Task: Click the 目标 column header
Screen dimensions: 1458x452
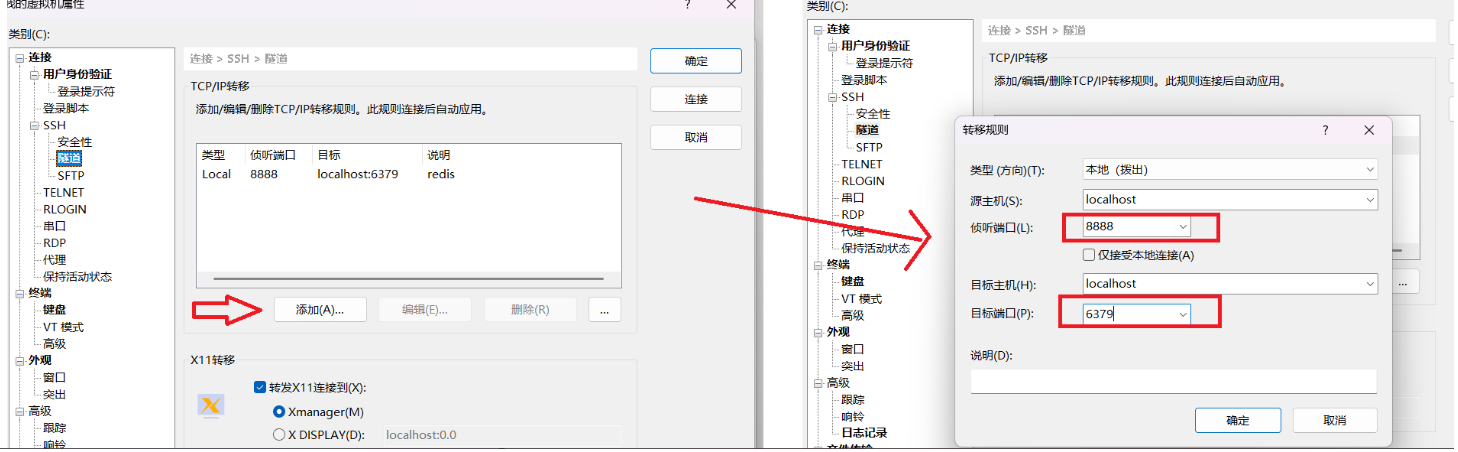Action: 329,155
